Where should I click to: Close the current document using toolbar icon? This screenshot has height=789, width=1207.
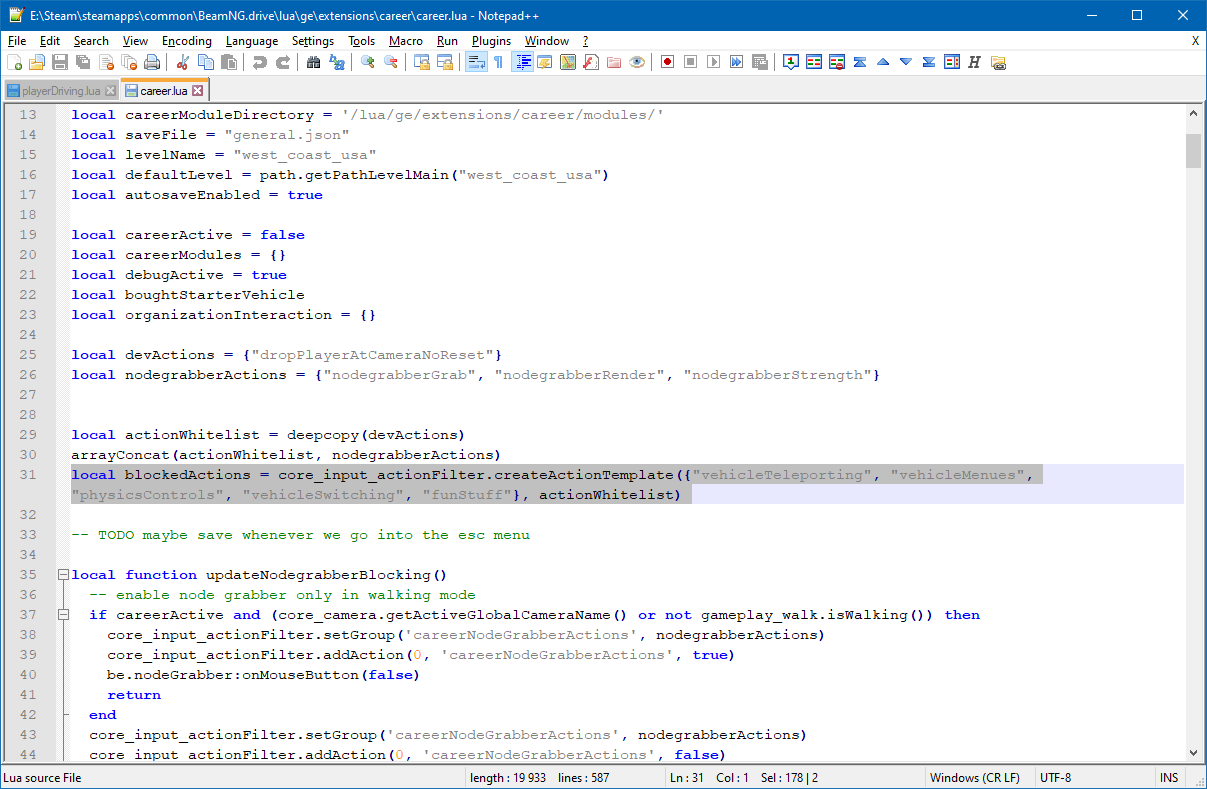pyautogui.click(x=106, y=62)
